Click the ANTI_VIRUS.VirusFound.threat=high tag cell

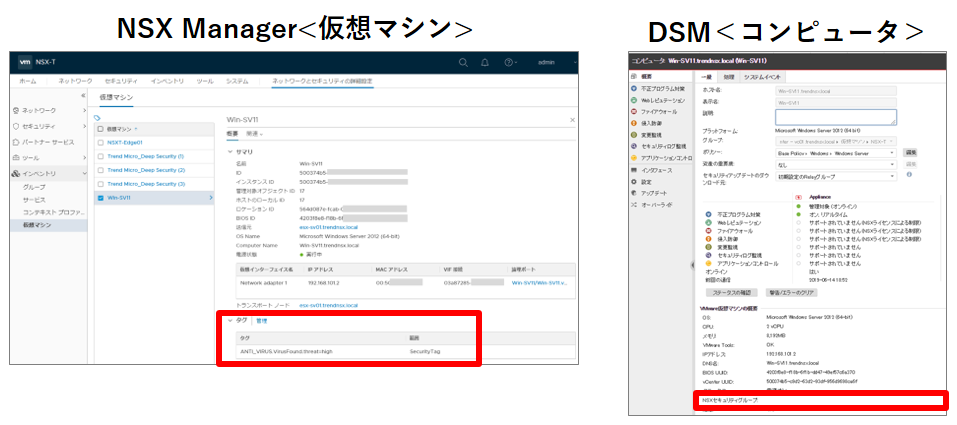pyautogui.click(x=286, y=351)
